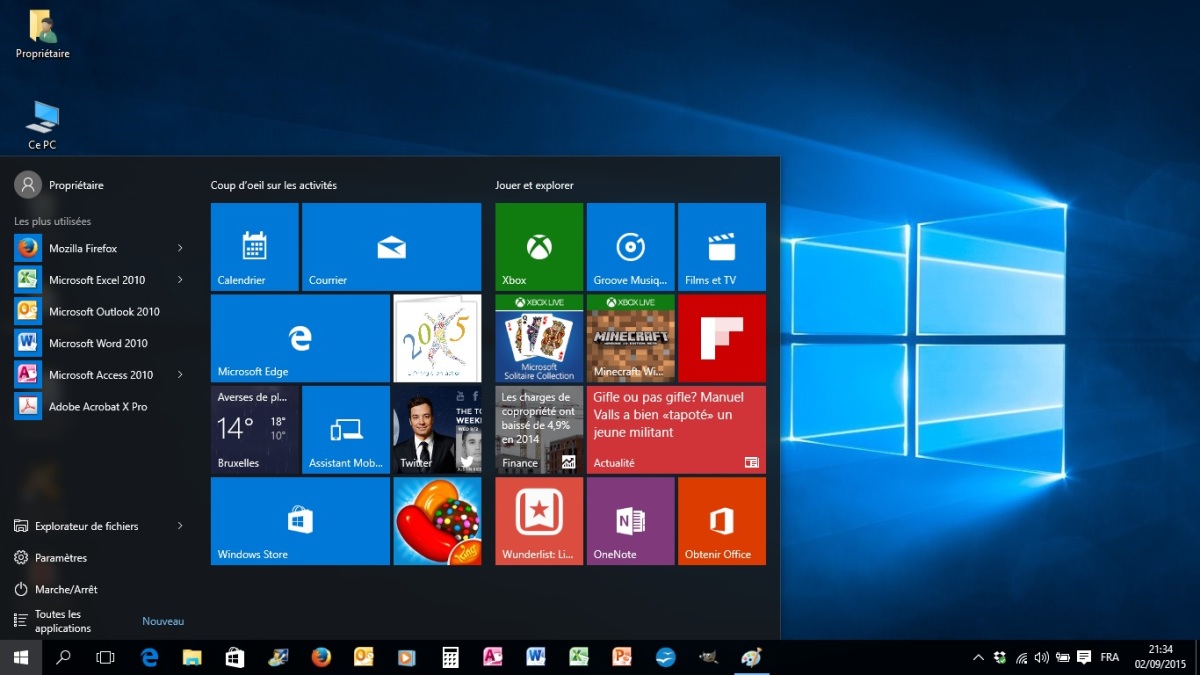Open the Windows Store tile
1200x675 pixels.
[x=300, y=521]
